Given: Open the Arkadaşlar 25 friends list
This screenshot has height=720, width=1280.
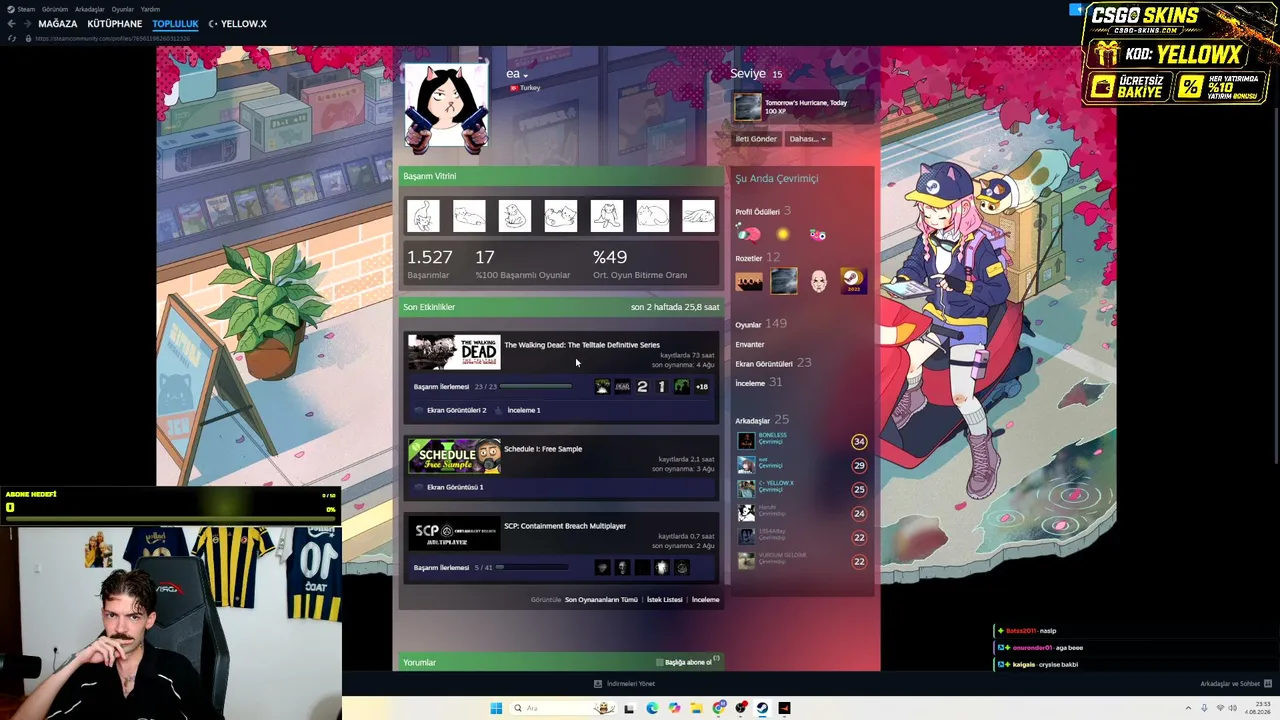Looking at the screenshot, I should (762, 421).
